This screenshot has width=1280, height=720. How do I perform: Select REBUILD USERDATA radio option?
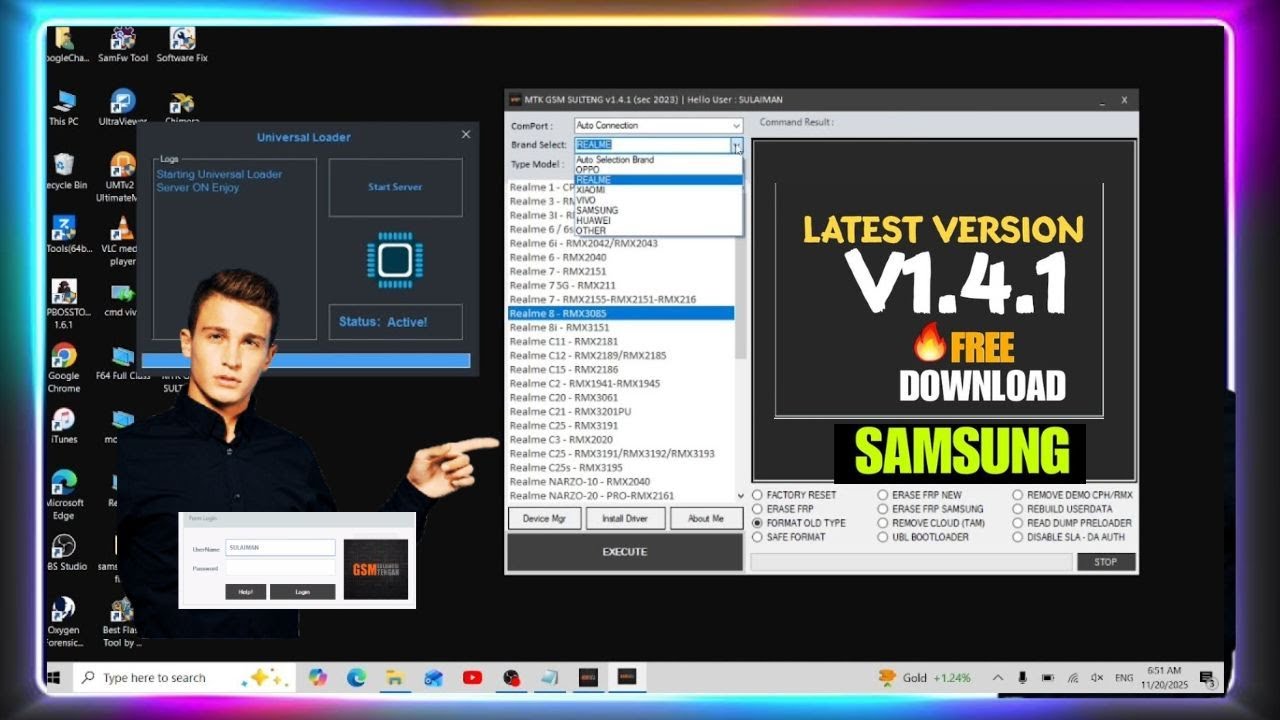click(x=1062, y=509)
